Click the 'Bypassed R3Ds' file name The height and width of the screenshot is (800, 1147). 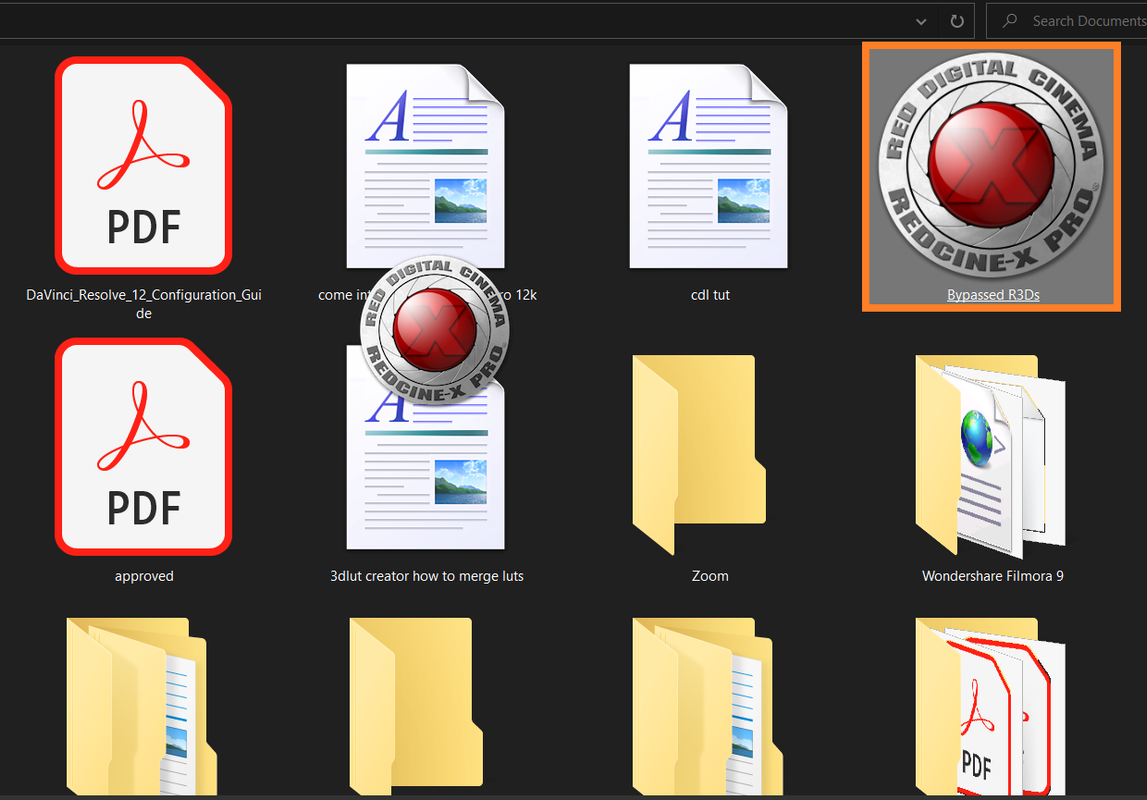click(x=993, y=295)
